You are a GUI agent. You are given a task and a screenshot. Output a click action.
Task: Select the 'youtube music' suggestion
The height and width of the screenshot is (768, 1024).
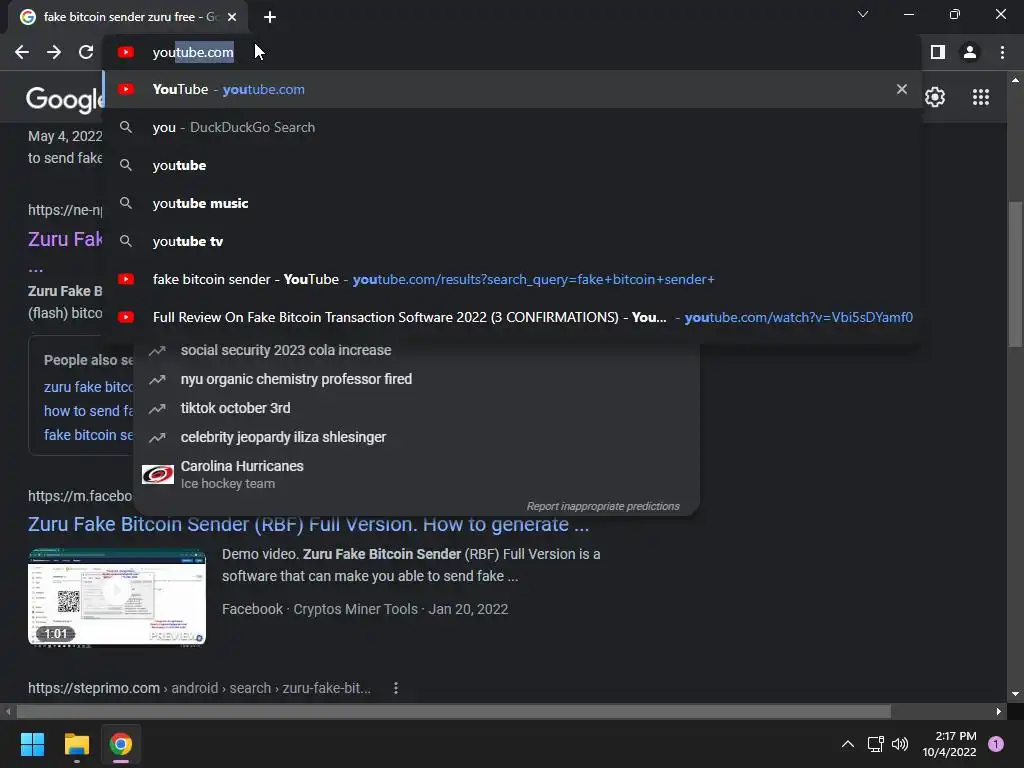click(513, 203)
